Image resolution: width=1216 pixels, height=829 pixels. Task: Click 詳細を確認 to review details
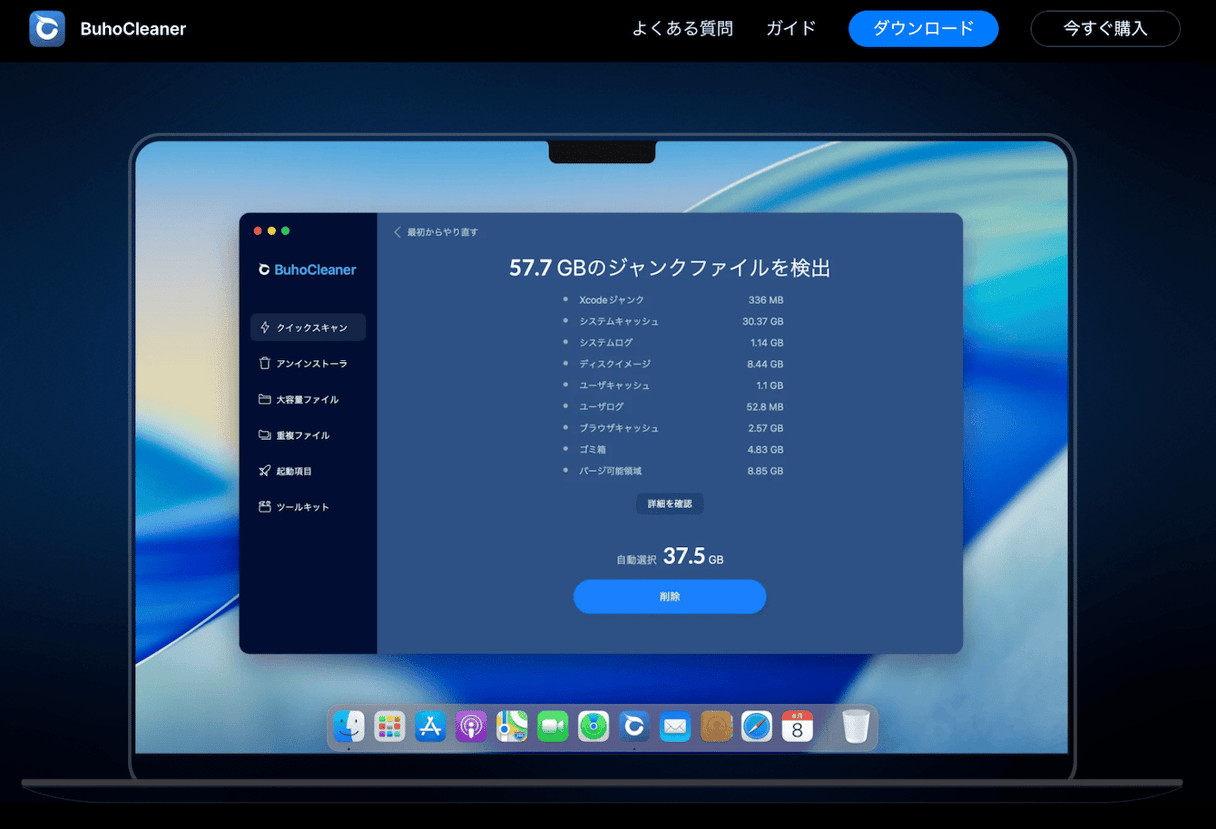669,503
